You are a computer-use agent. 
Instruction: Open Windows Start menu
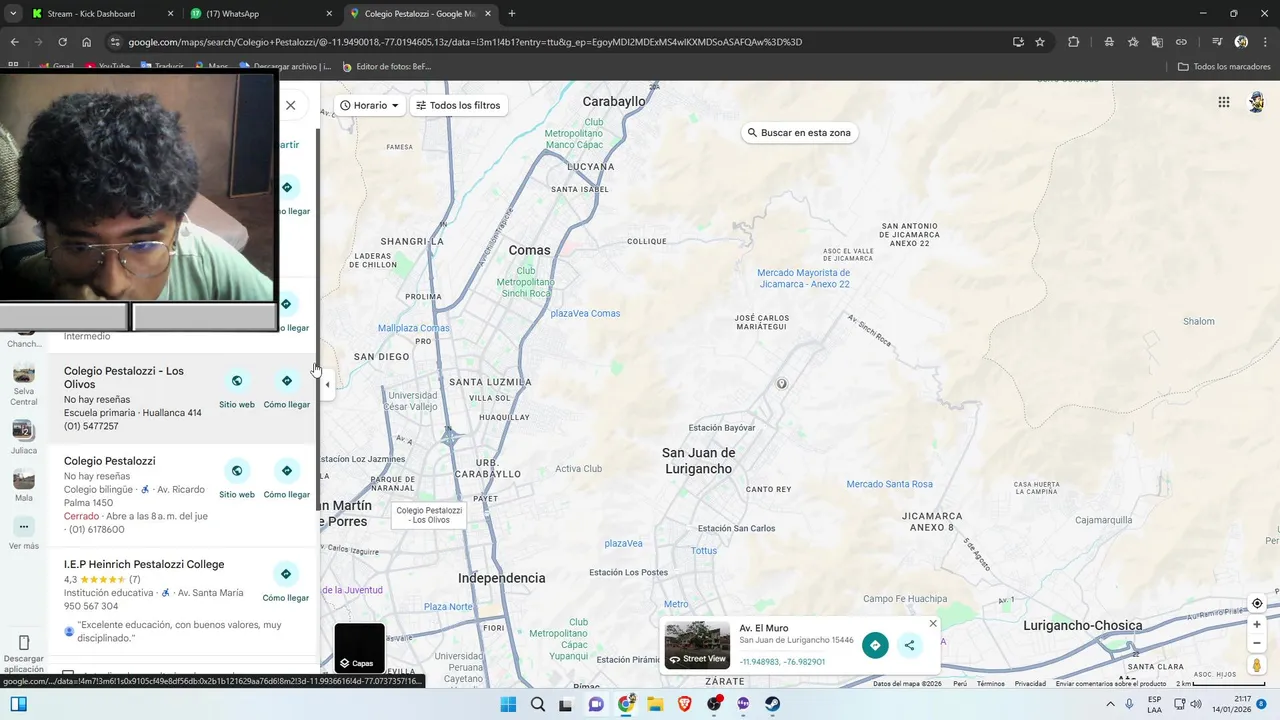point(508,704)
